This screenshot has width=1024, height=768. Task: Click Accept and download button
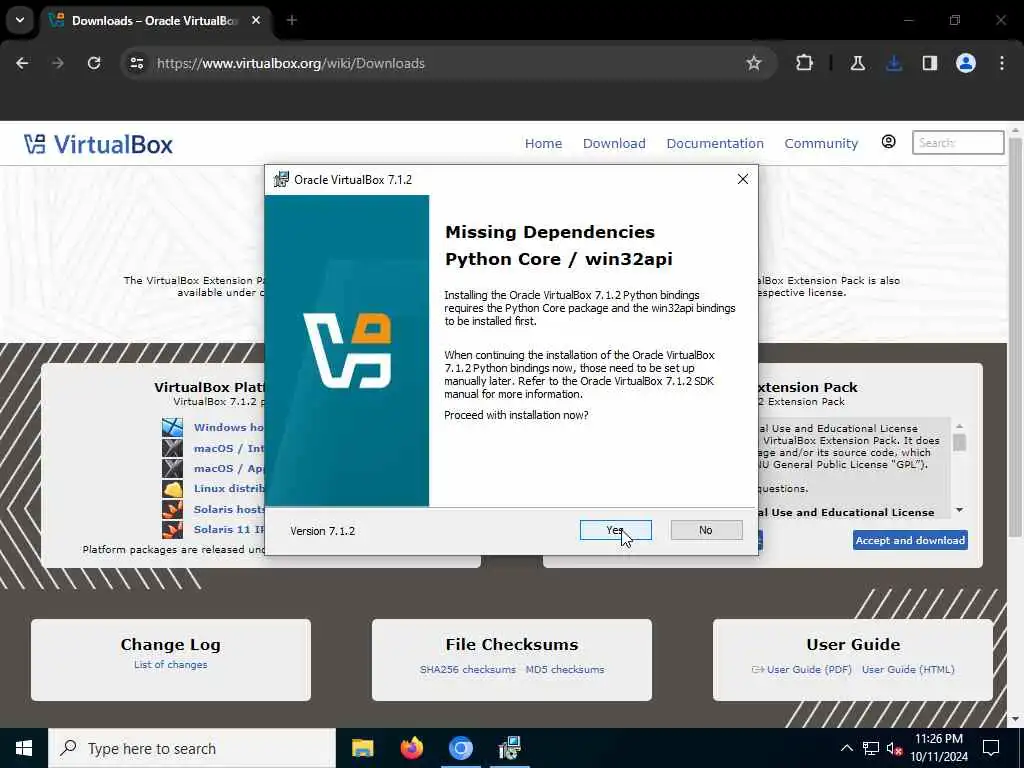click(910, 540)
